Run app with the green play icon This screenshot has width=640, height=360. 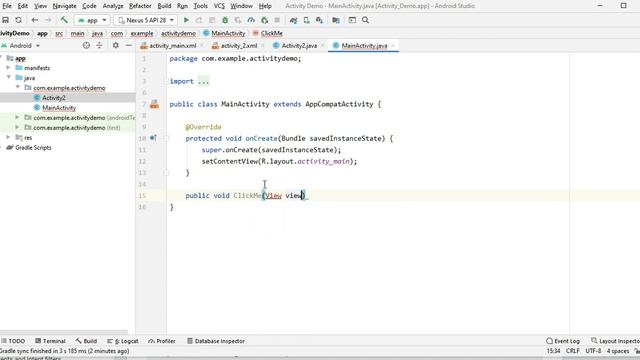[x=186, y=20]
